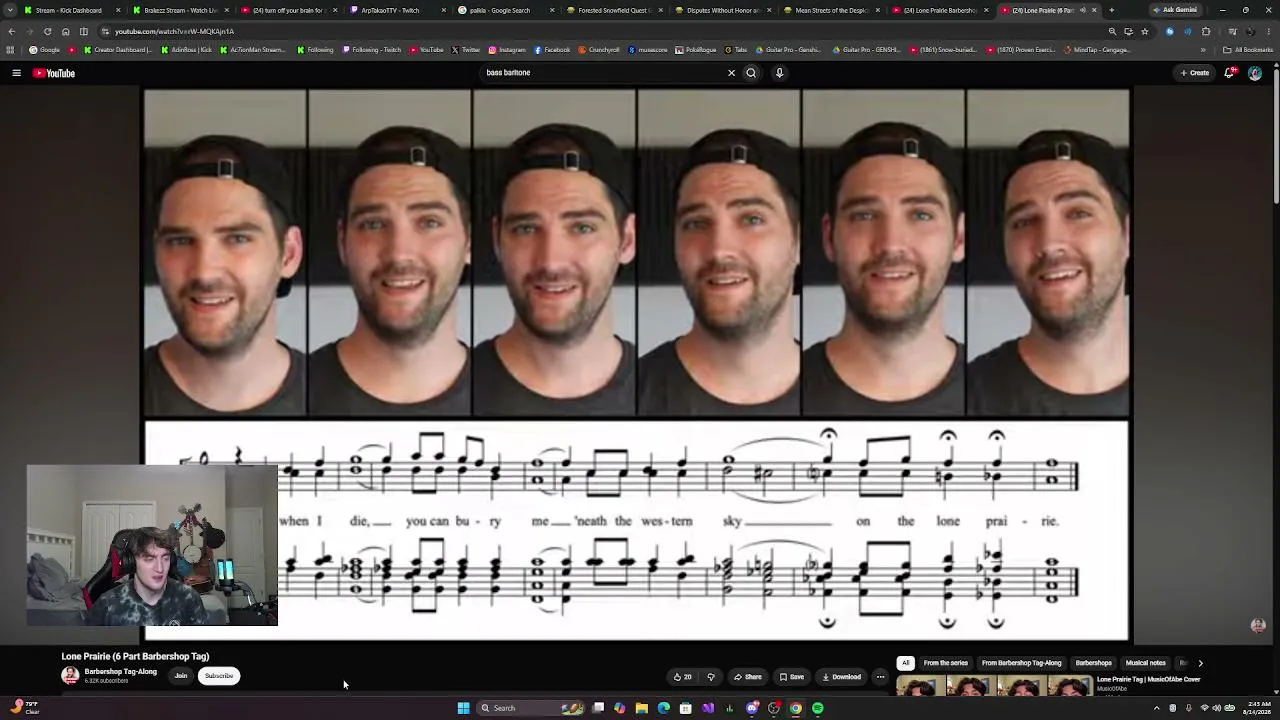Click the video player sheet music area
1280x720 pixels.
(x=636, y=531)
